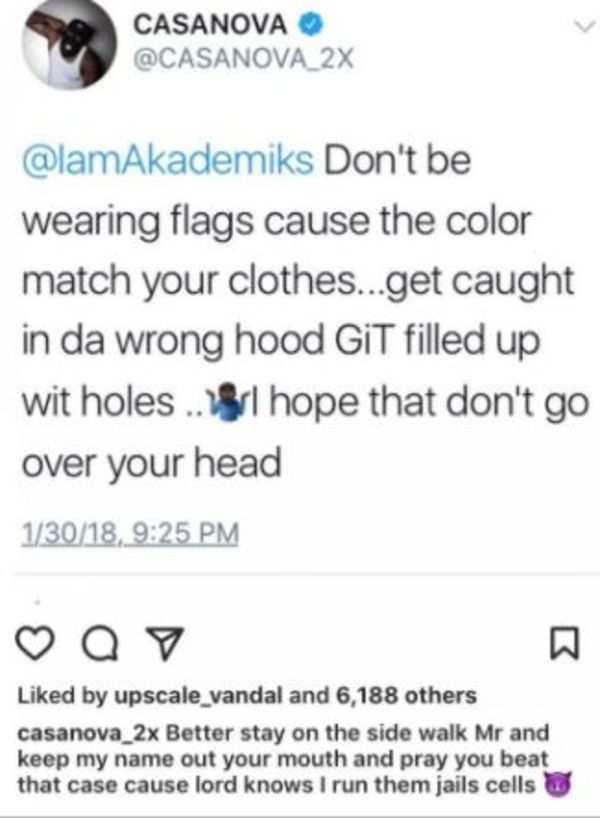The width and height of the screenshot is (600, 818).
Task: Open the tweet timestamp 1/30/18, 9:25 PM
Action: pos(130,534)
